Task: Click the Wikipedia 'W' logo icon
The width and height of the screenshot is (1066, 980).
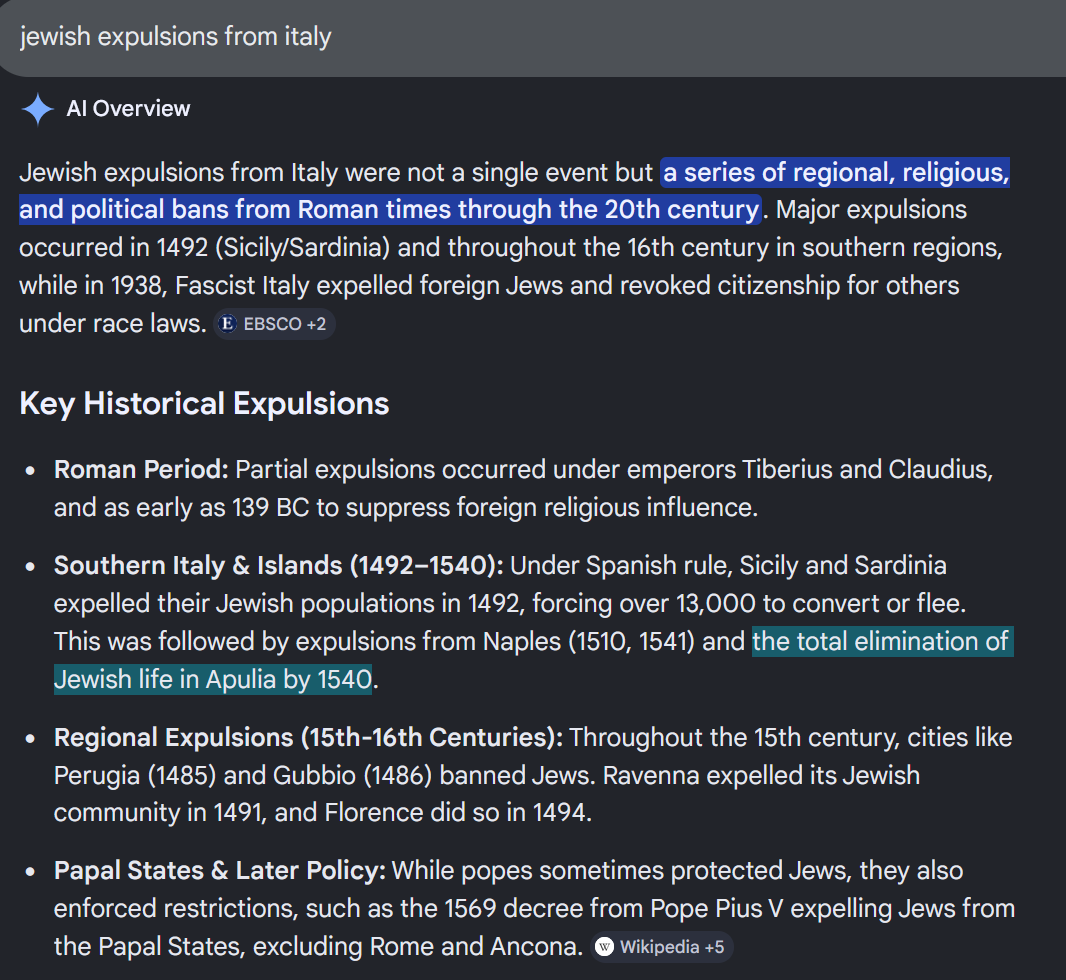Action: pos(604,947)
